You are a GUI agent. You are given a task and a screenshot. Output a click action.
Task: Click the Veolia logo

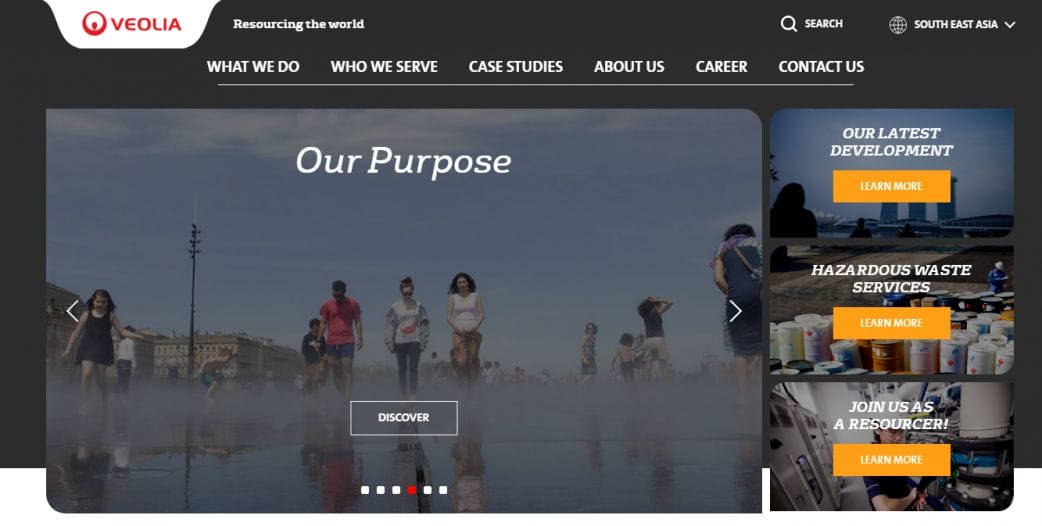tap(132, 24)
